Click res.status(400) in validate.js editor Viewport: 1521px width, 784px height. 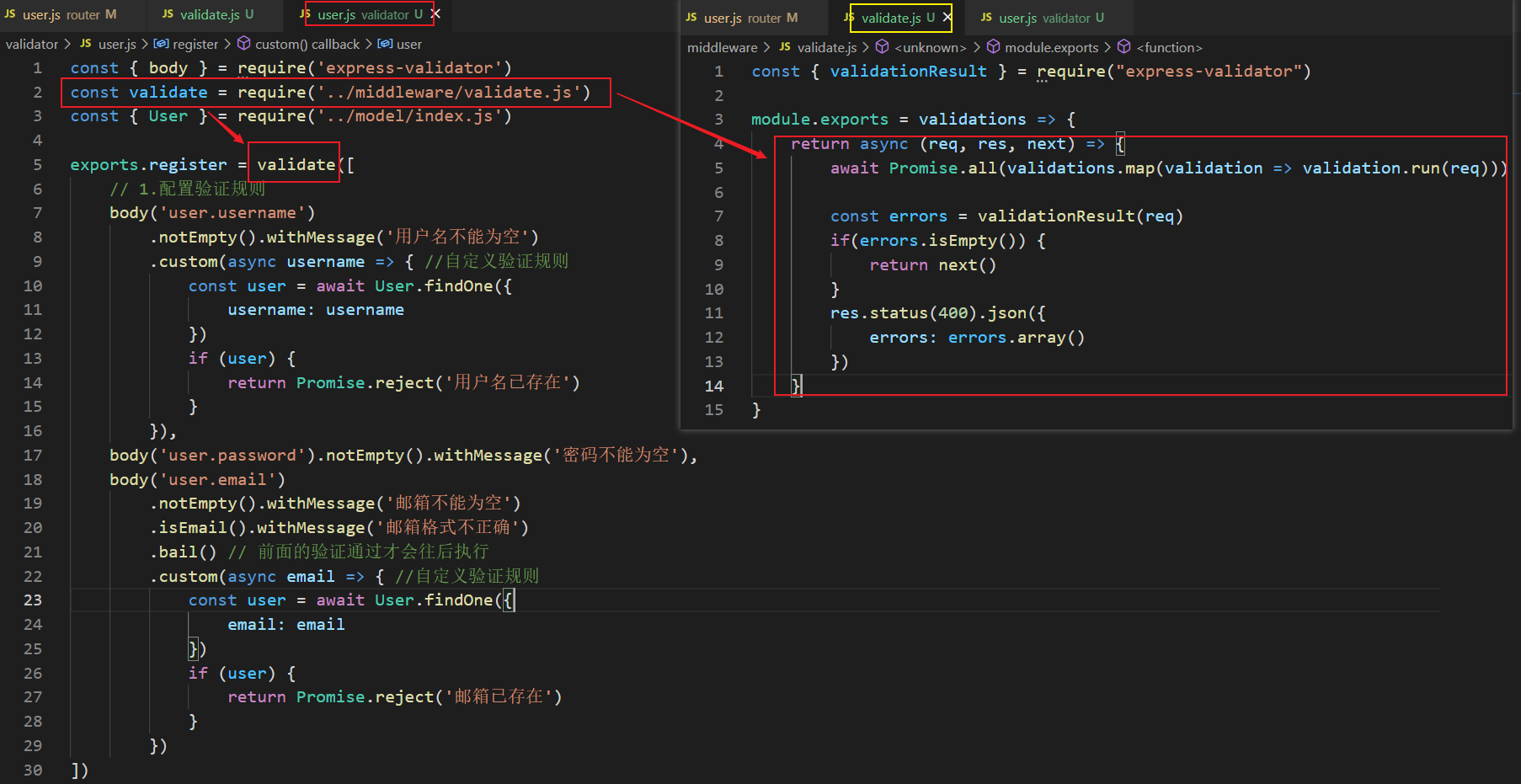click(x=904, y=312)
